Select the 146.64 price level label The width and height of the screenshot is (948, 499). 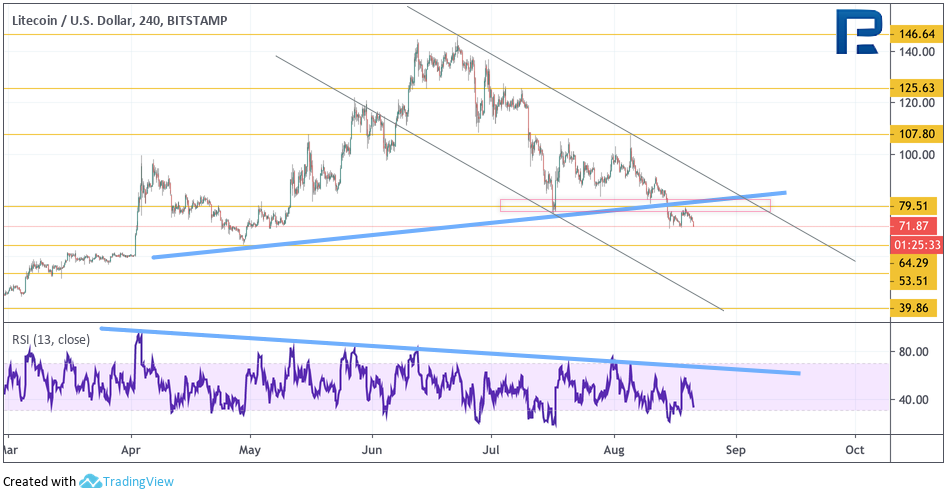pyautogui.click(x=917, y=34)
